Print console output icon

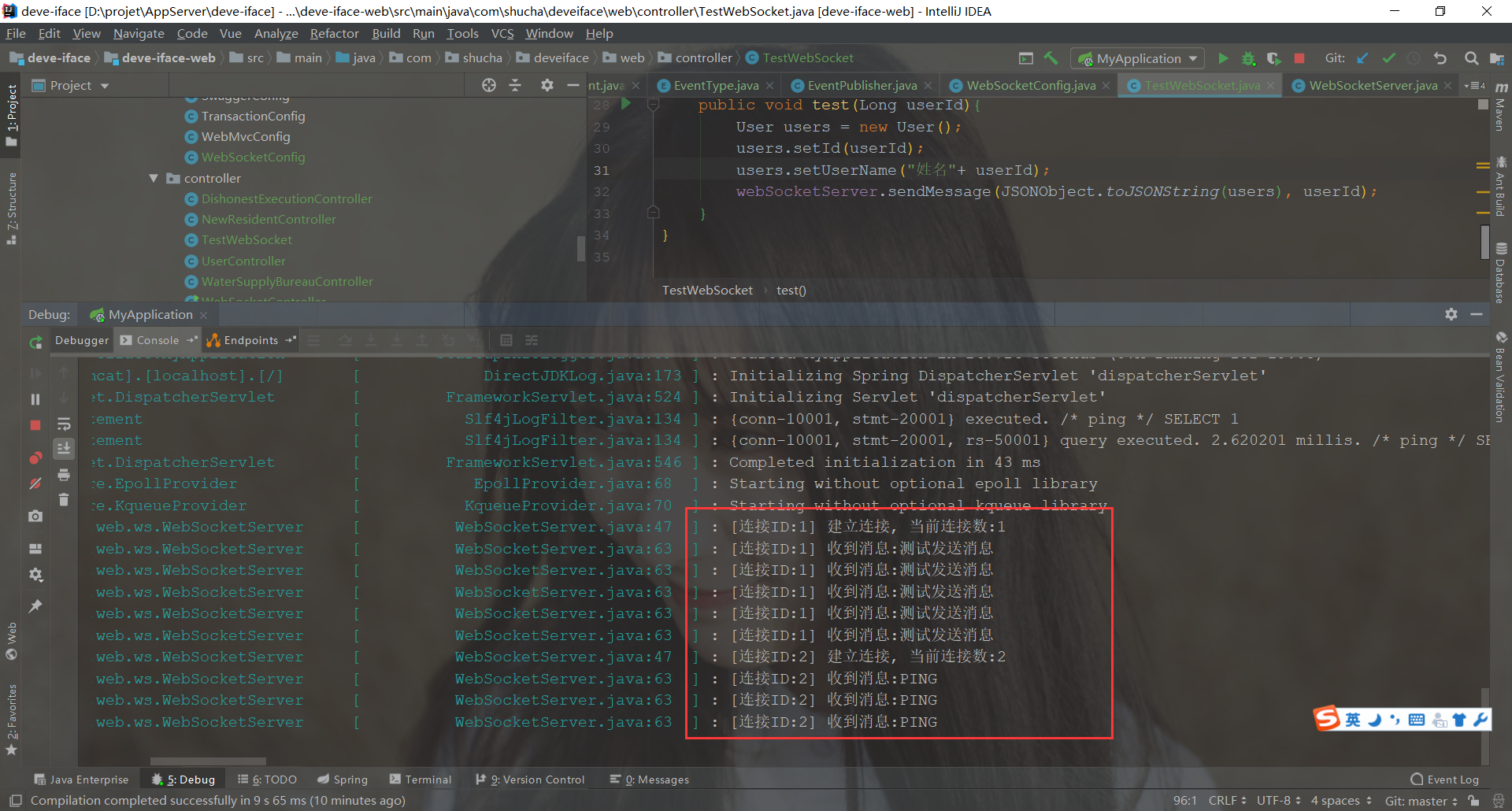64,475
